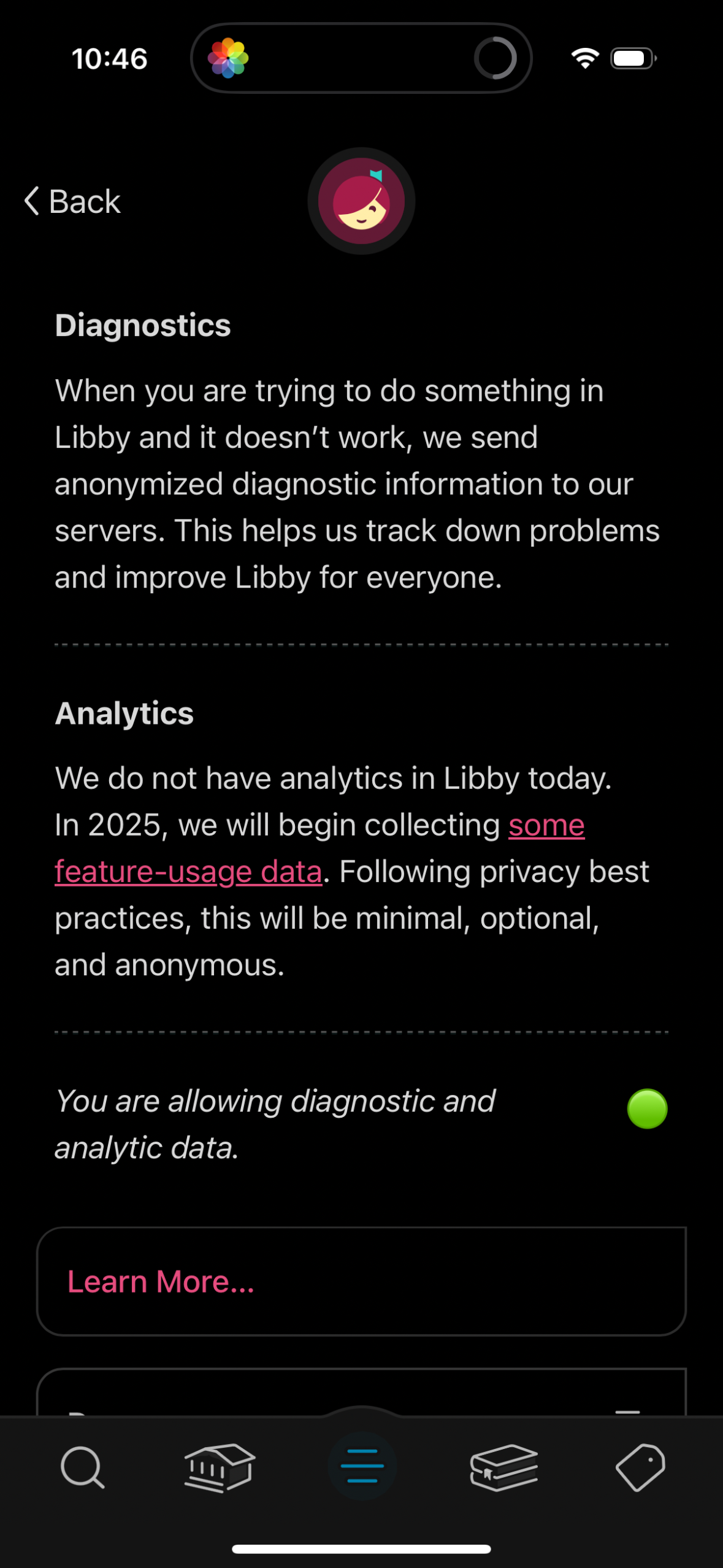Tap the Learn More button

coord(361,1281)
